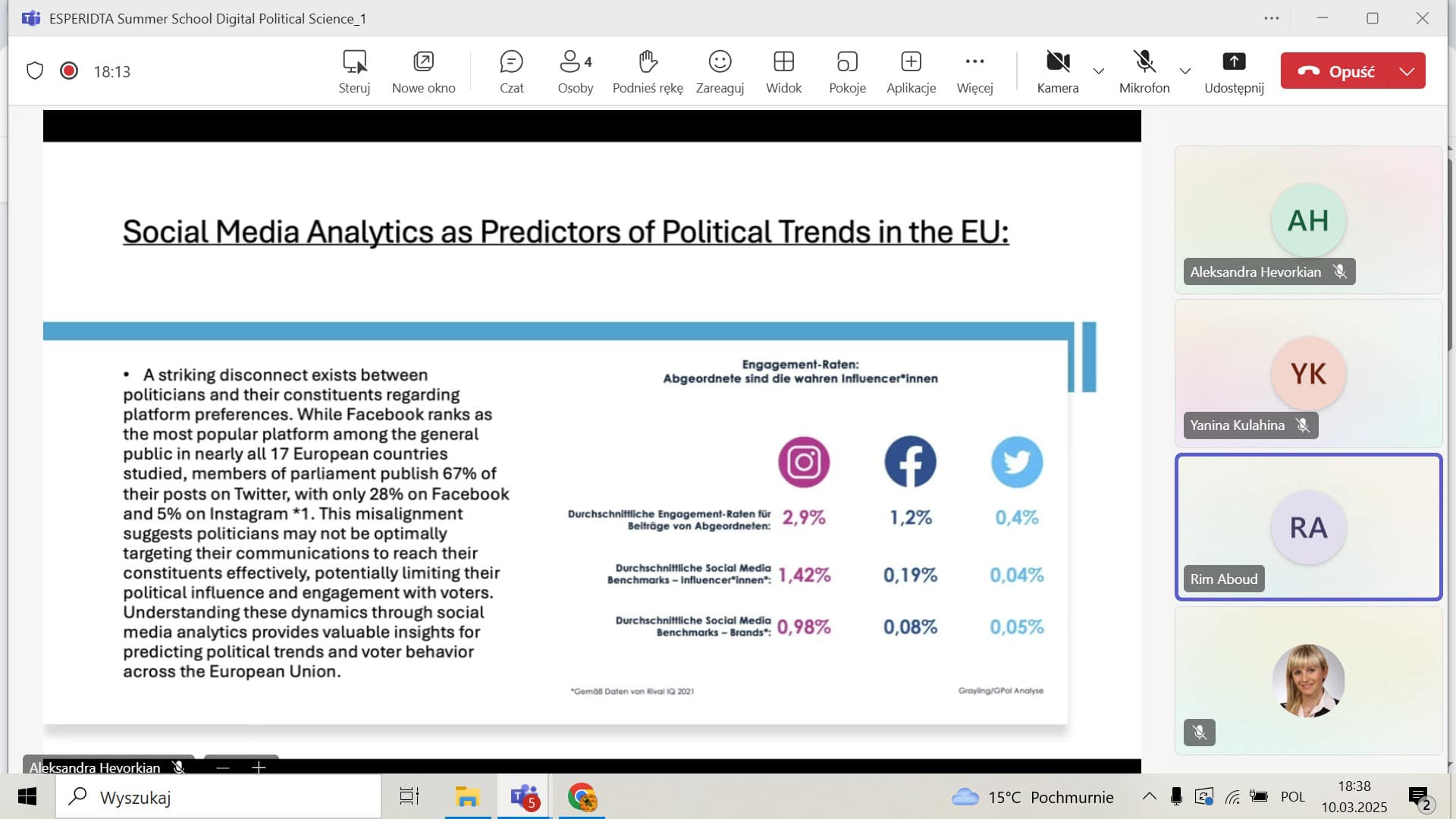Open Więcej more actions
Image resolution: width=1456 pixels, height=819 pixels.
pyautogui.click(x=974, y=71)
